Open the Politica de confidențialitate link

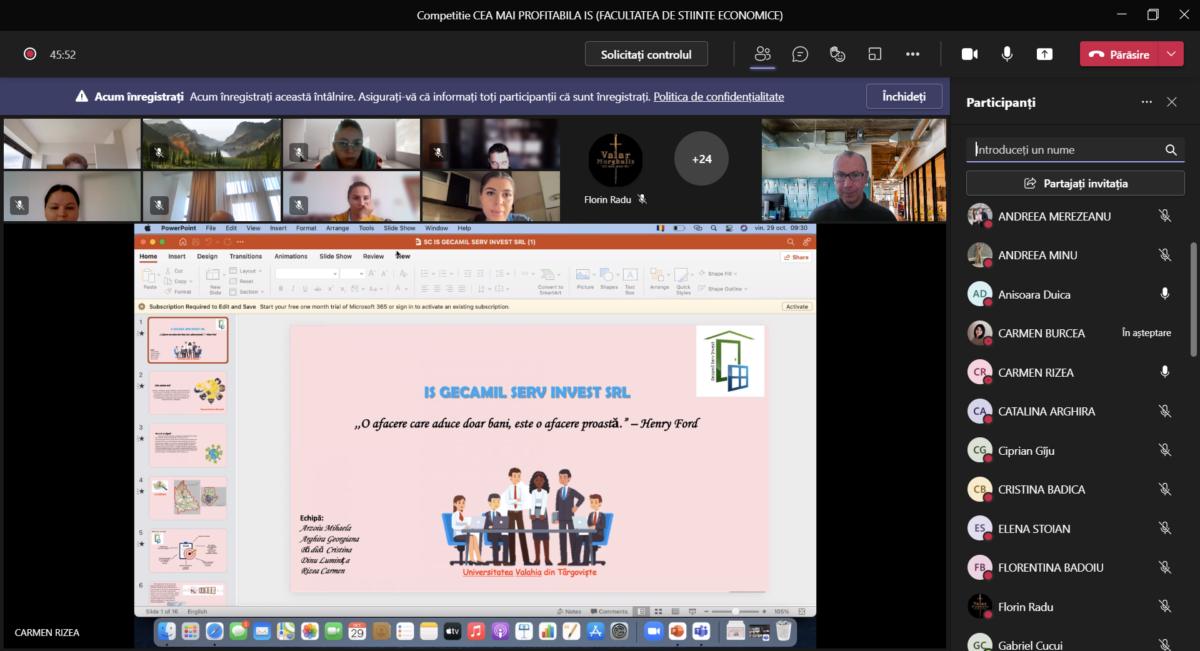(718, 97)
